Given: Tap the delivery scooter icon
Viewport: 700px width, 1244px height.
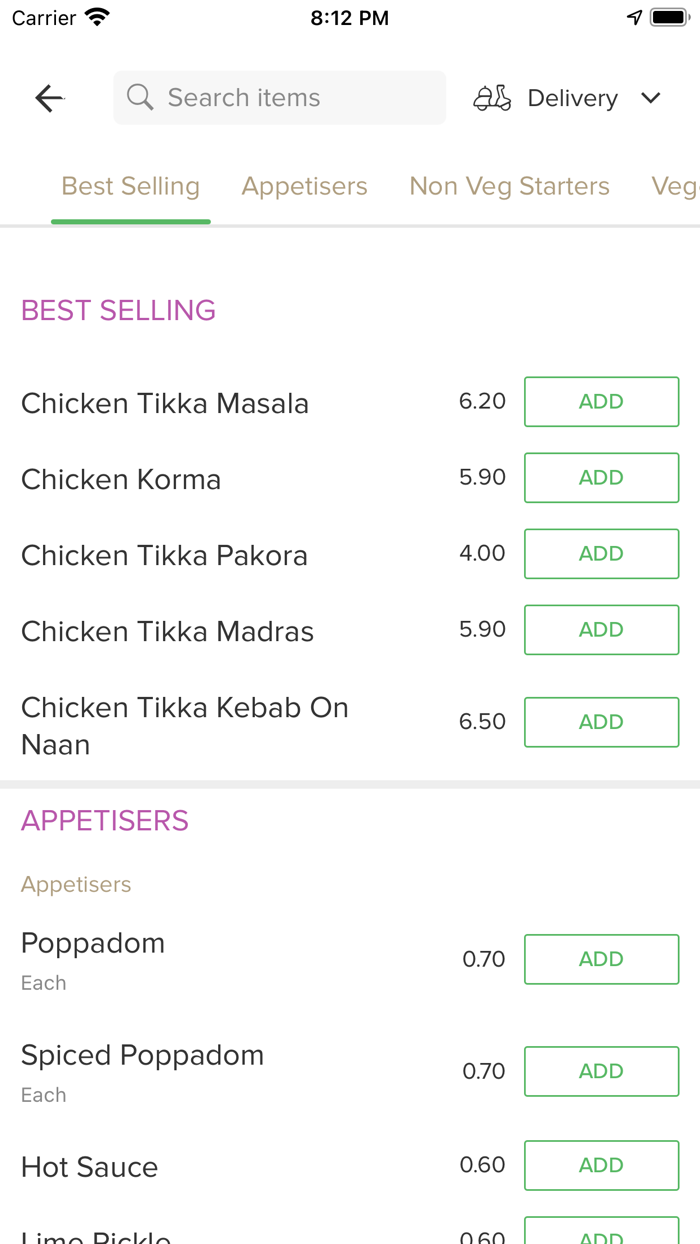Looking at the screenshot, I should pos(492,98).
